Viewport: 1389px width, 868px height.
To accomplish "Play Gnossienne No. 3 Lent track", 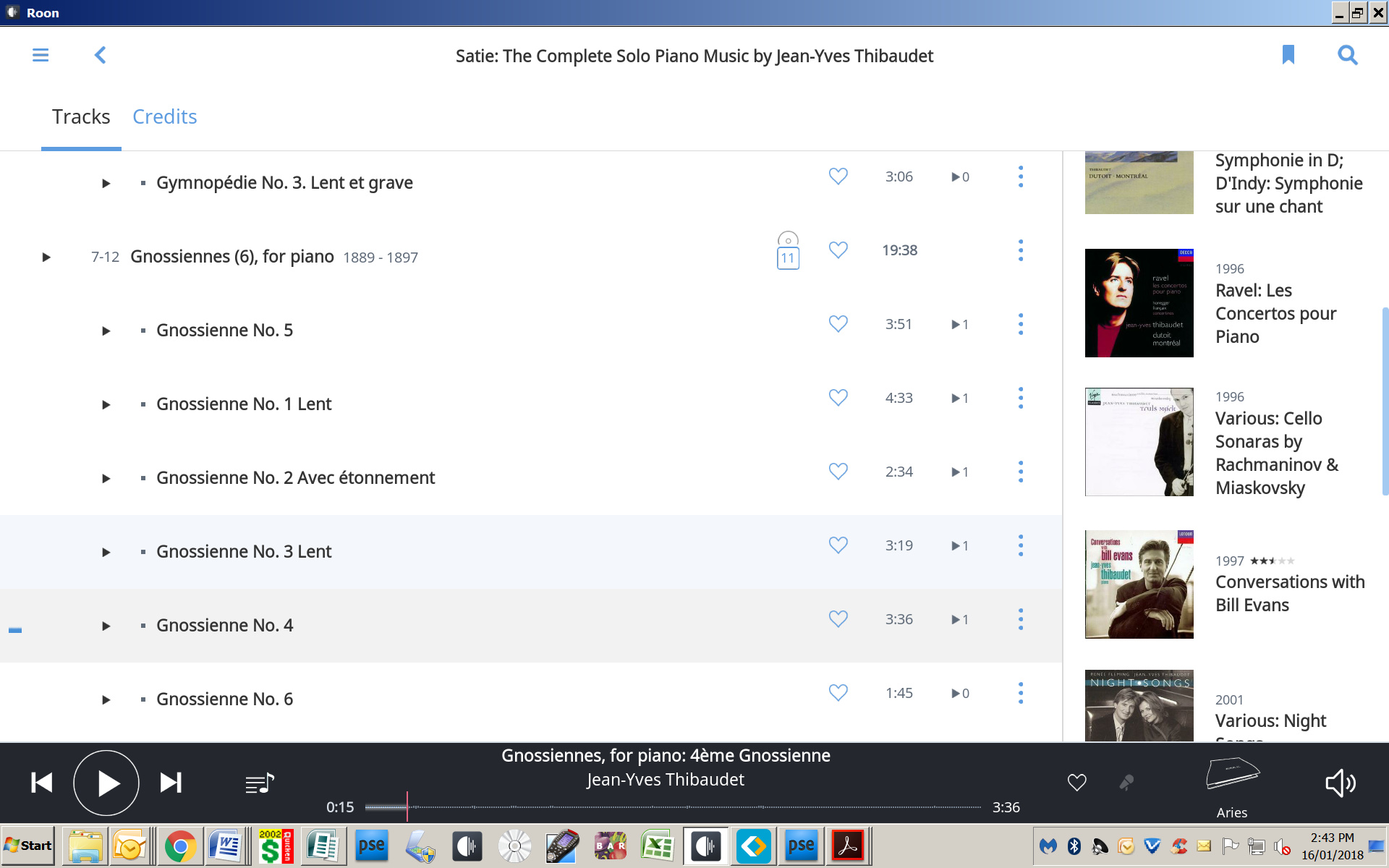I will [x=106, y=552].
